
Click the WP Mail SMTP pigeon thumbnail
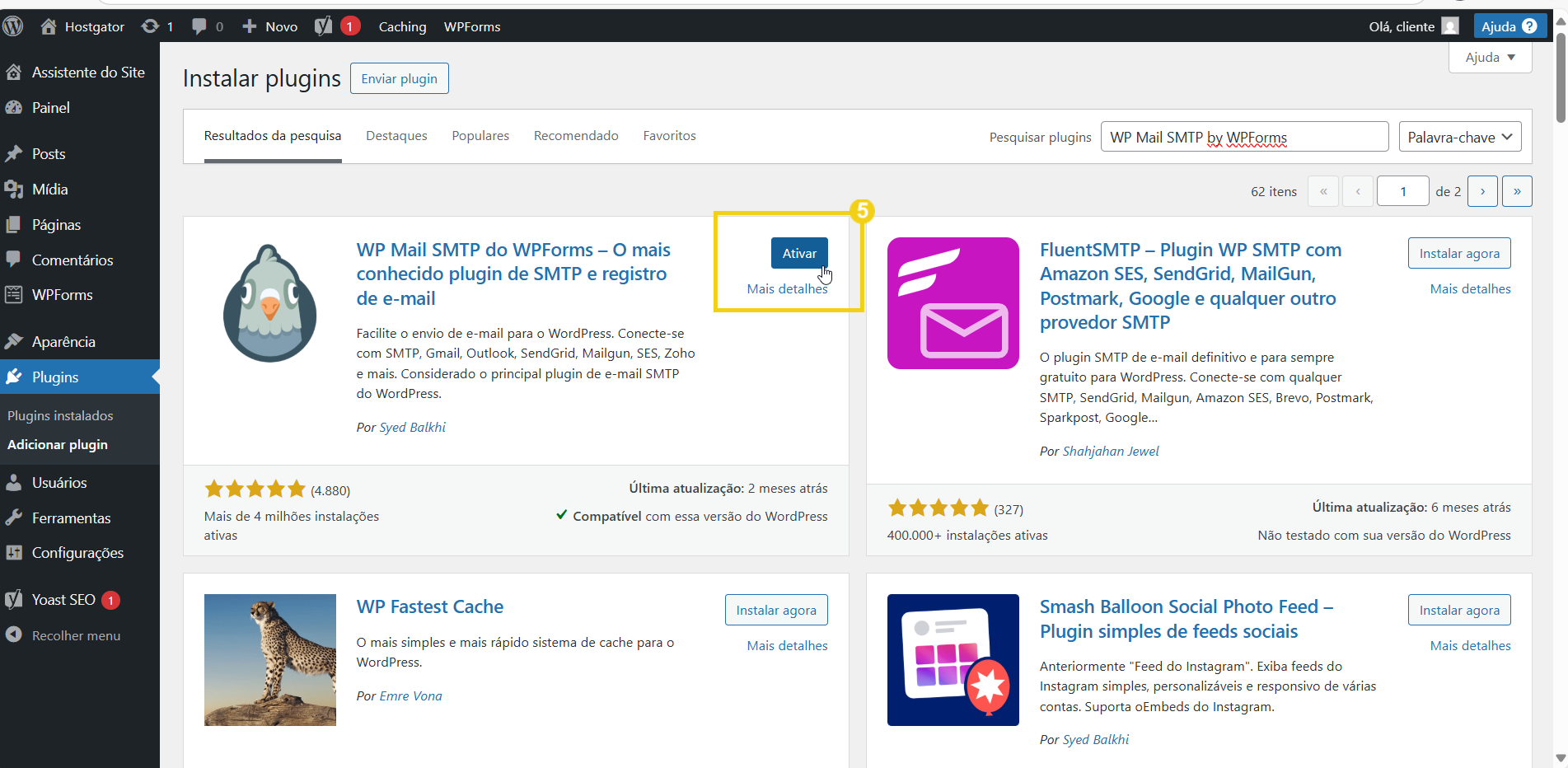coord(270,303)
